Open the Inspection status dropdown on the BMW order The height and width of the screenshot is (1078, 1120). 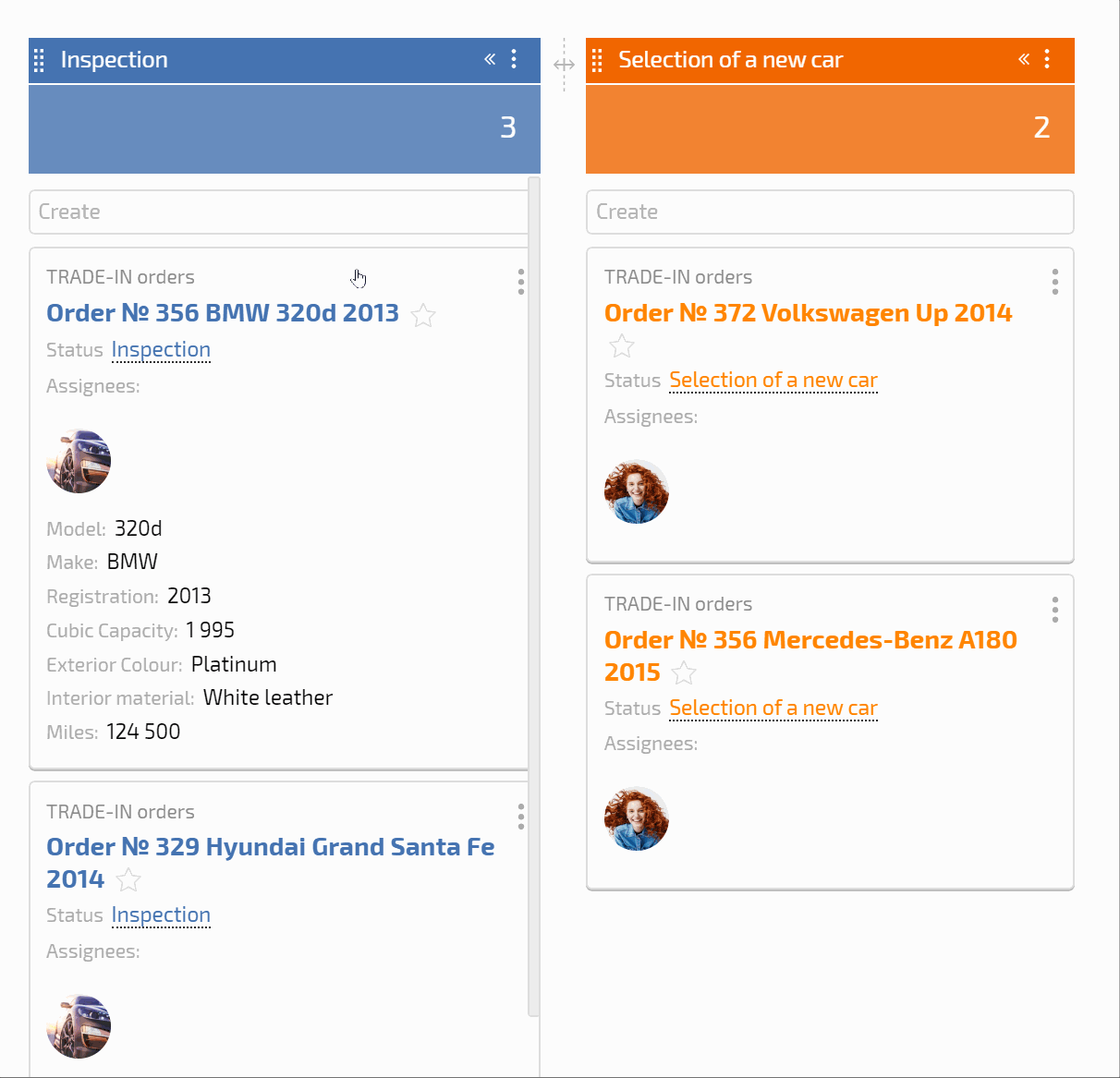pyautogui.click(x=161, y=350)
